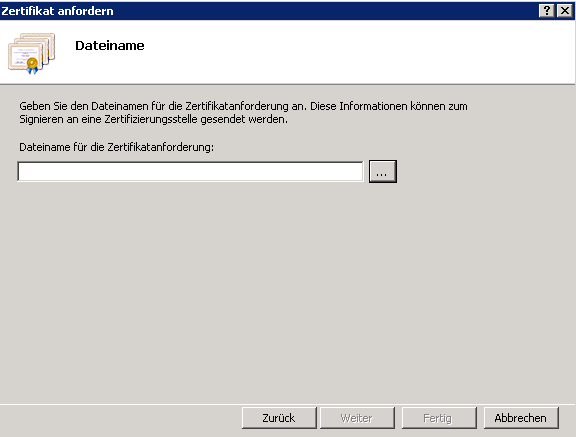Close the Zertifikat anfordern dialog
576x437 pixels.
(565, 11)
